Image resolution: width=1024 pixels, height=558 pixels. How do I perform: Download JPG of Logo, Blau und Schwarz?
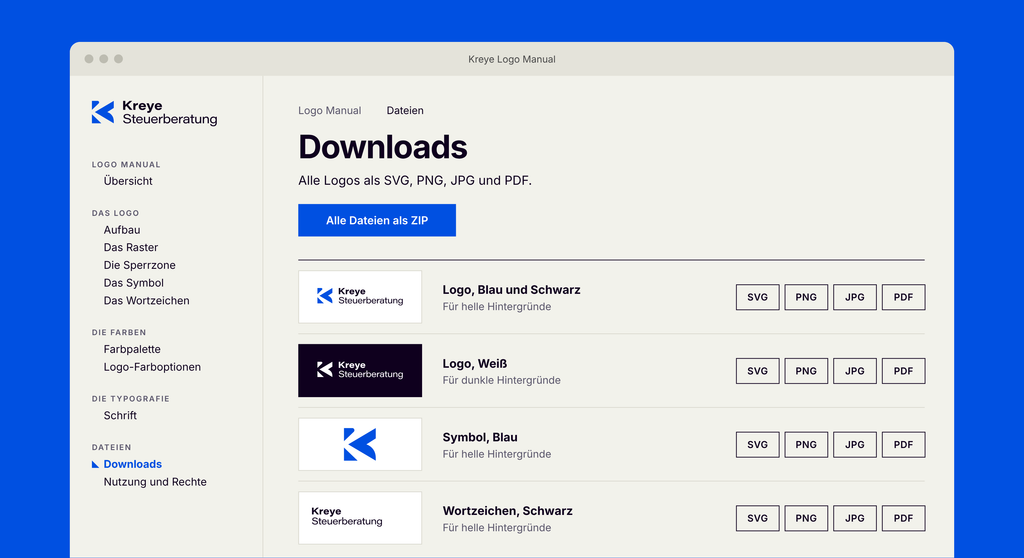click(x=855, y=297)
